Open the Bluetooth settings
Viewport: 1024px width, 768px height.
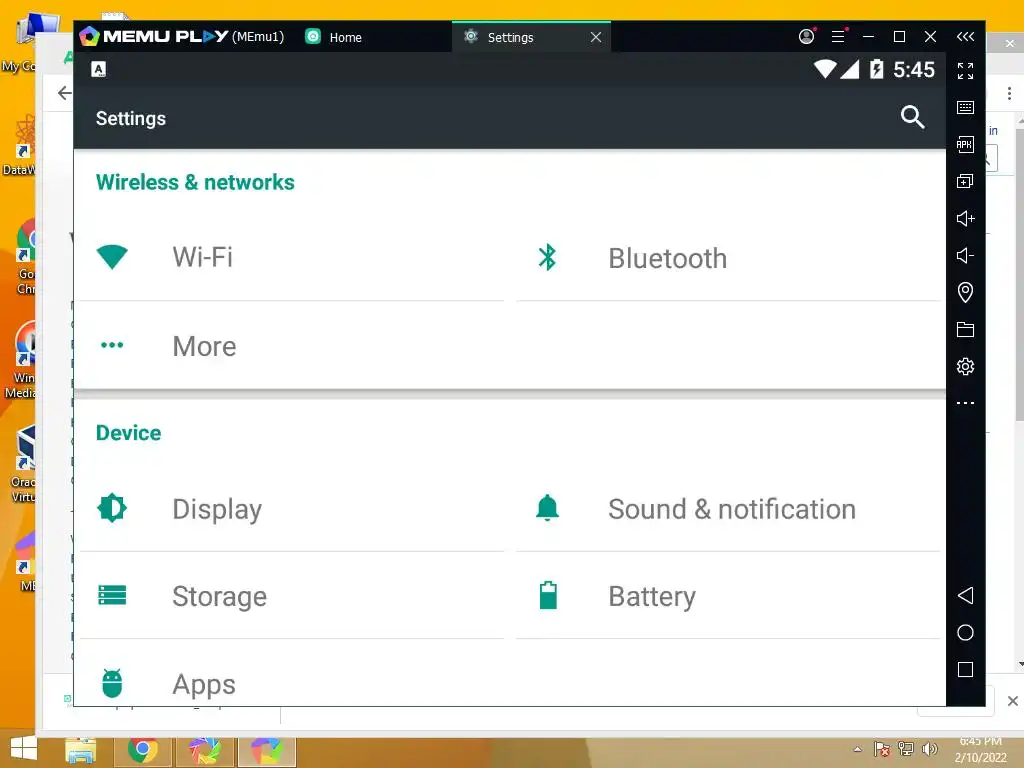click(x=728, y=257)
